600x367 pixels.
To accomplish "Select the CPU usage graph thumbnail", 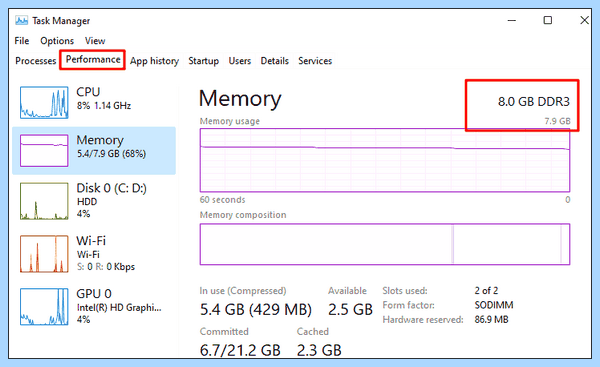I will click(44, 102).
